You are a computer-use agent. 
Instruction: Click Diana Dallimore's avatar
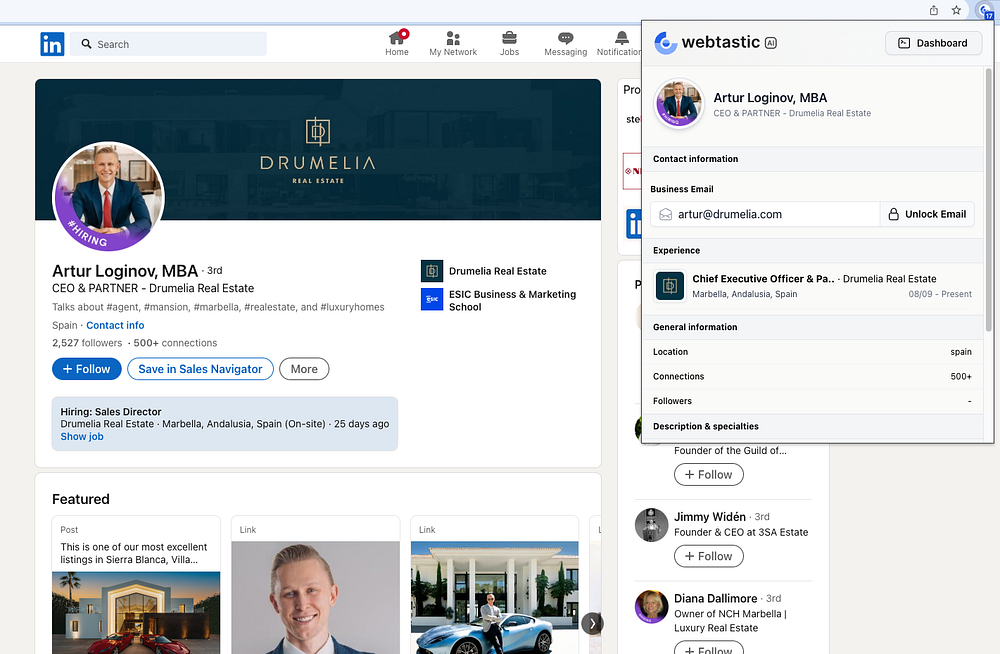point(651,607)
